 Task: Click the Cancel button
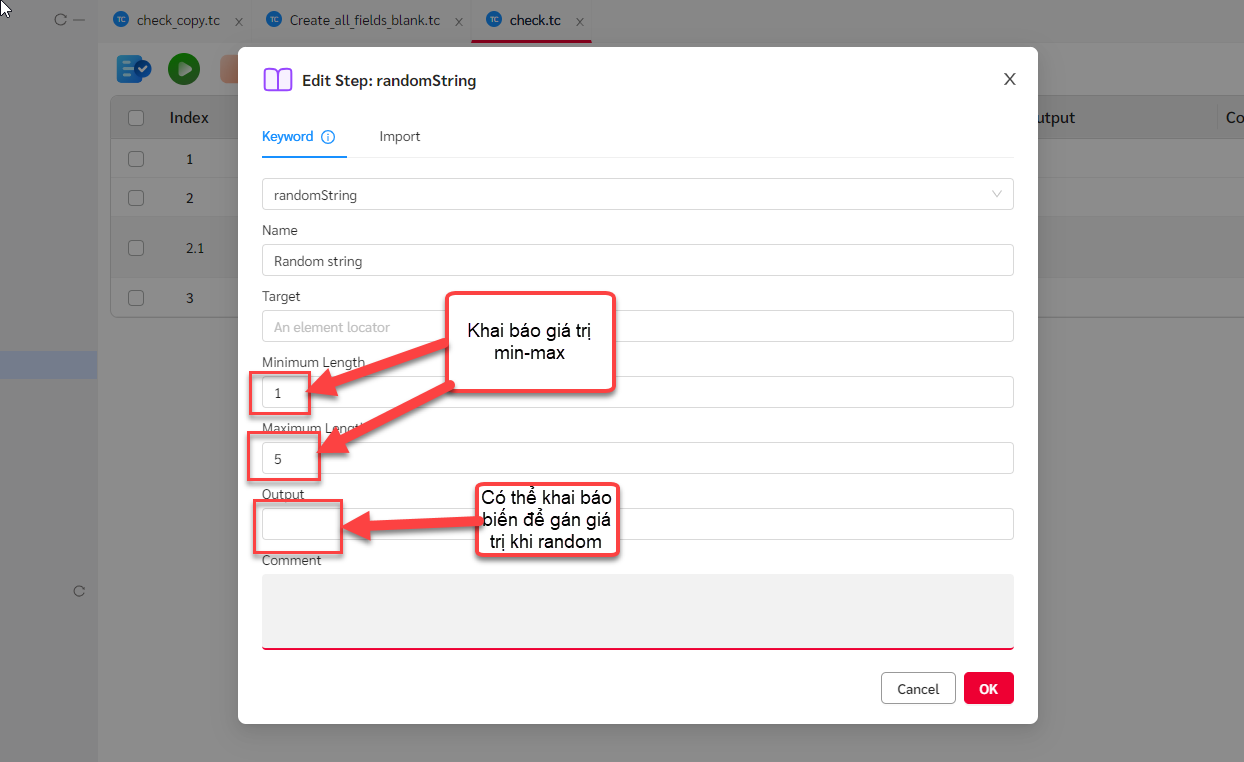[x=917, y=688]
